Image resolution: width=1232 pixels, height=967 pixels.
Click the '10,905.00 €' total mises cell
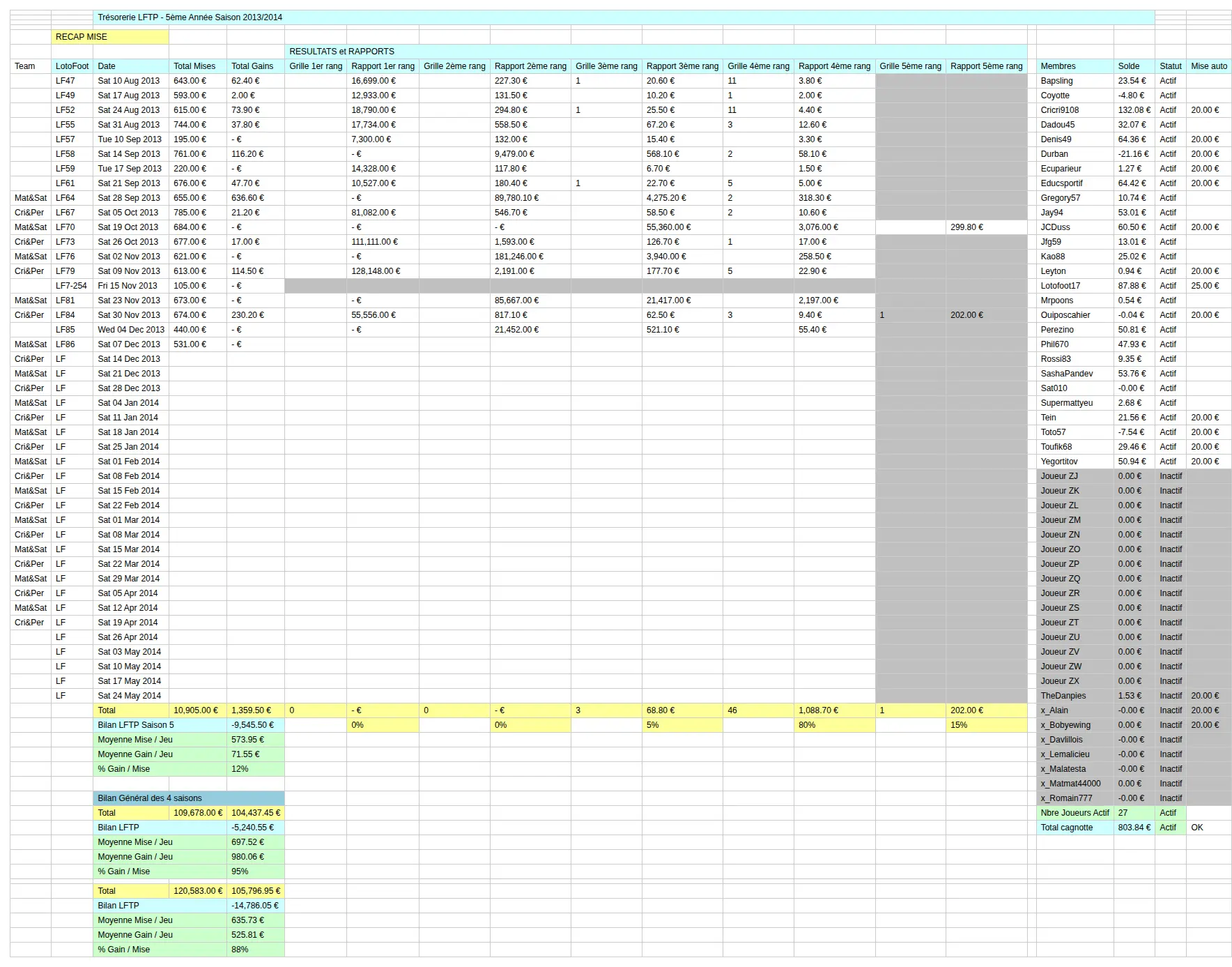point(198,710)
